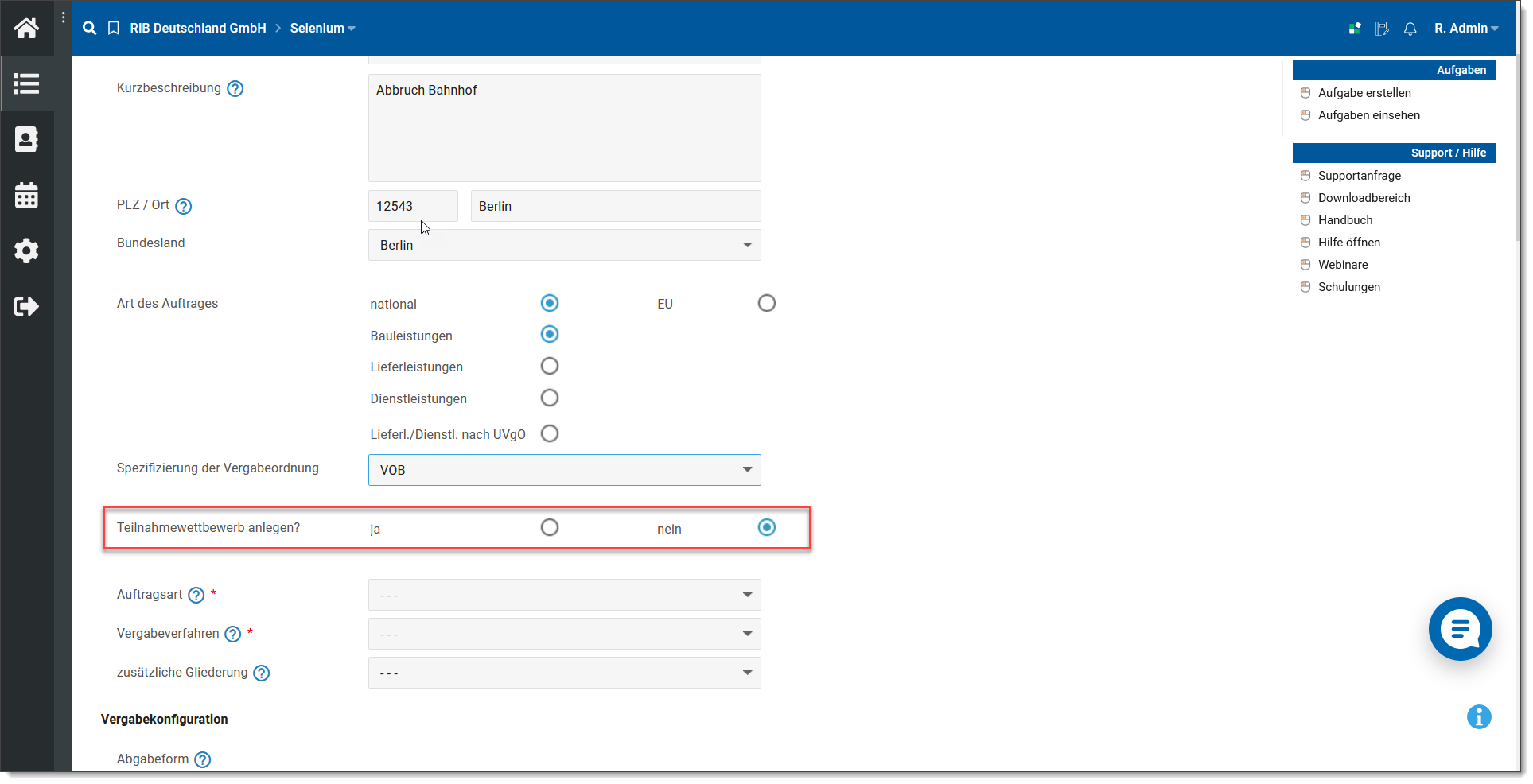Open the list view sidebar icon
This screenshot has height=784, width=1533.
[26, 83]
